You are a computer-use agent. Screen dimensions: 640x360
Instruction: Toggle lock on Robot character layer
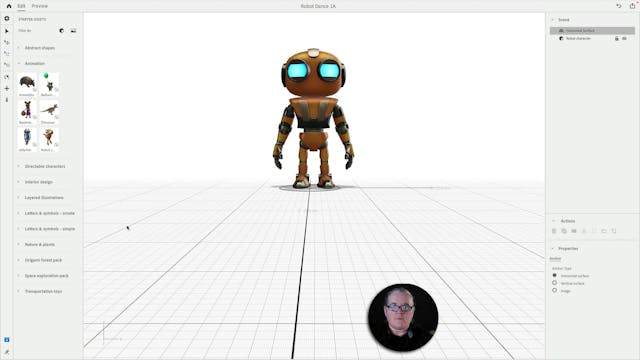(x=617, y=38)
